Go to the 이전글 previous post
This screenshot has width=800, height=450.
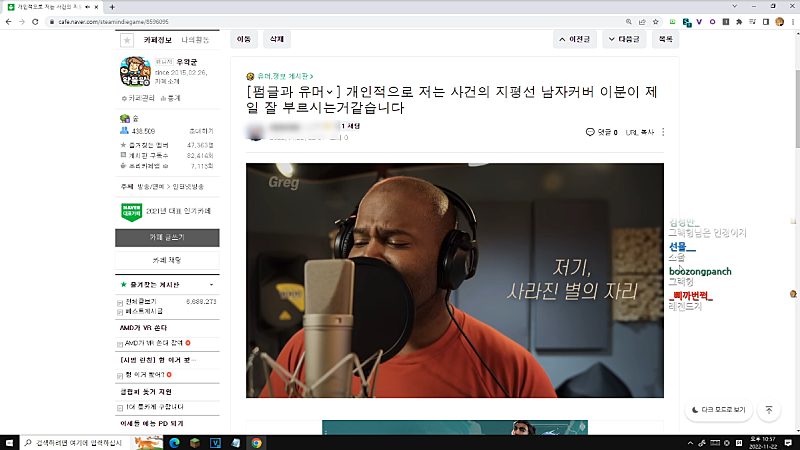pyautogui.click(x=582, y=39)
